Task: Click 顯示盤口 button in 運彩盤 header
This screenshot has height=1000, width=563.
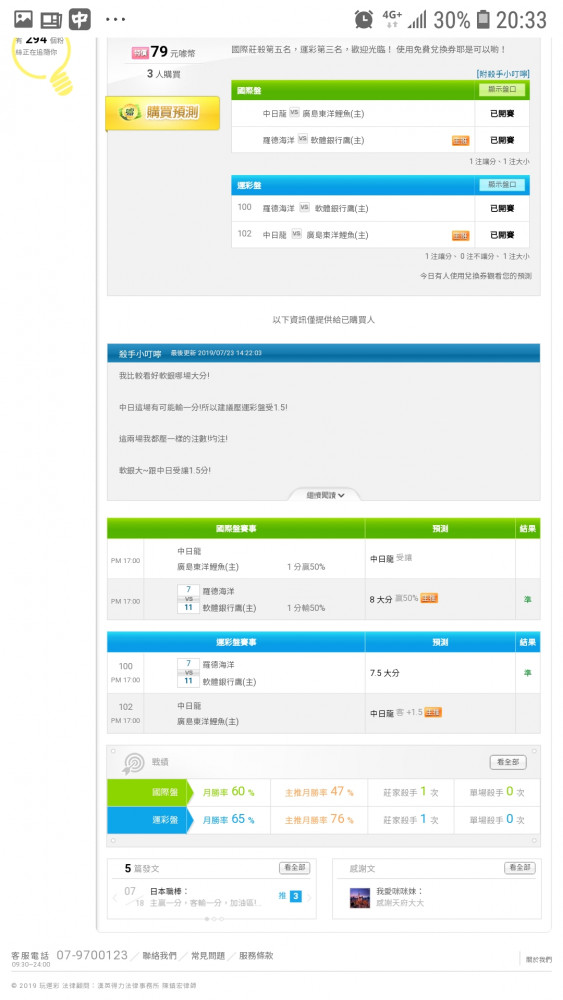Action: [x=502, y=185]
